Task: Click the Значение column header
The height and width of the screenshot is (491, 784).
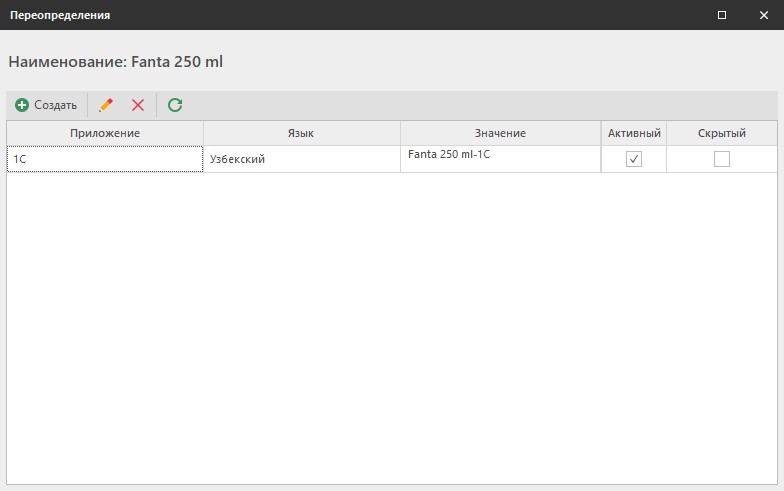Action: (500, 133)
